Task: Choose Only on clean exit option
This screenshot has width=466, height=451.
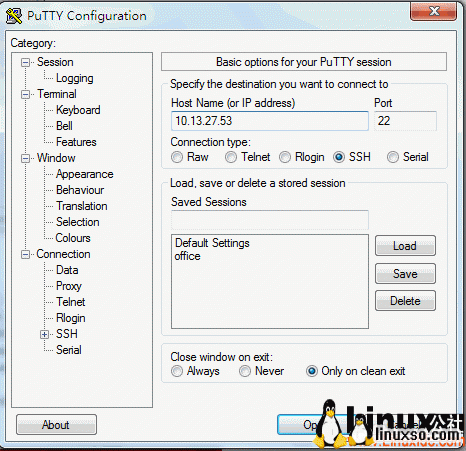Action: coord(312,371)
